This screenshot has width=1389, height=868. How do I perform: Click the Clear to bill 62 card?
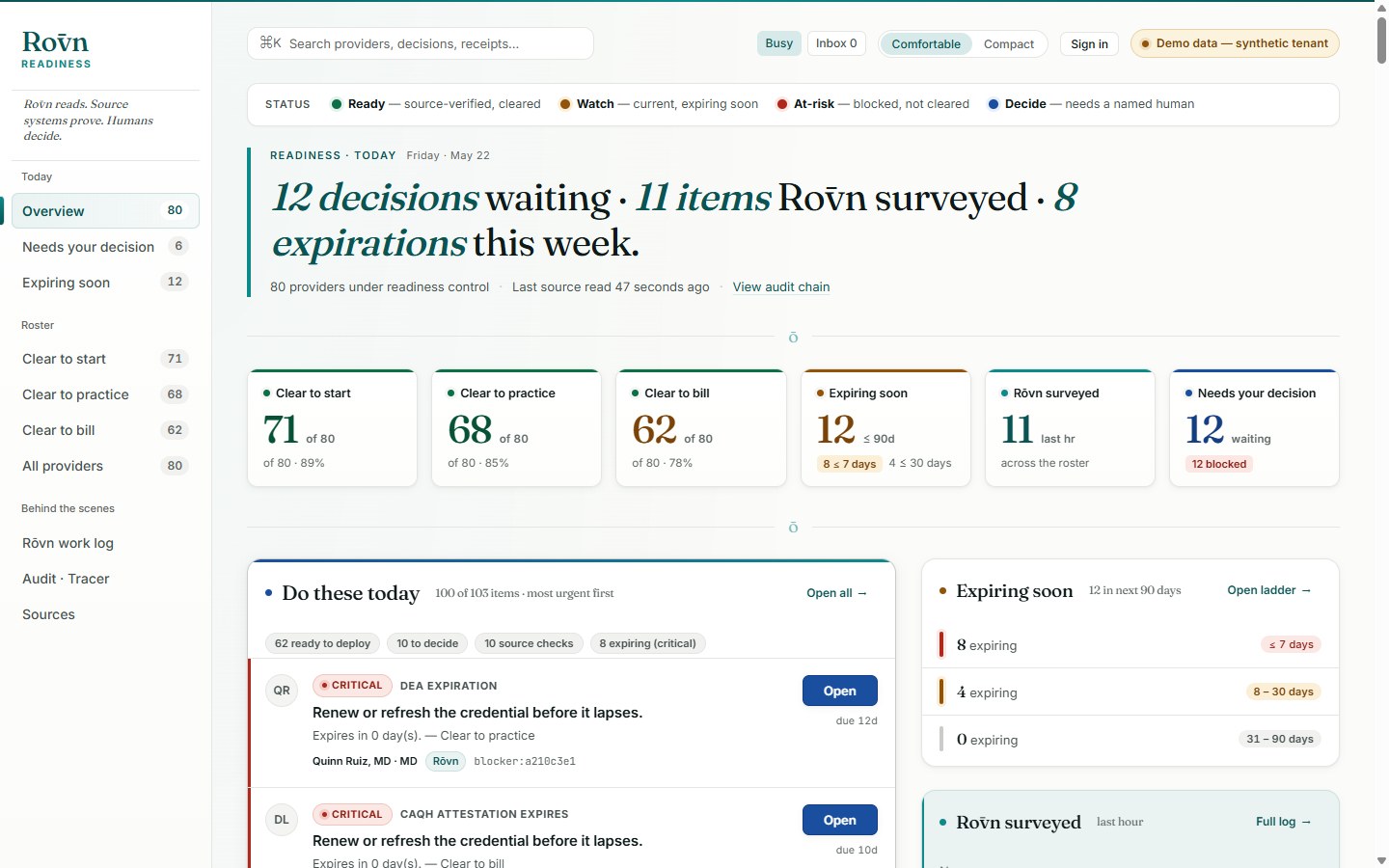[701, 428]
